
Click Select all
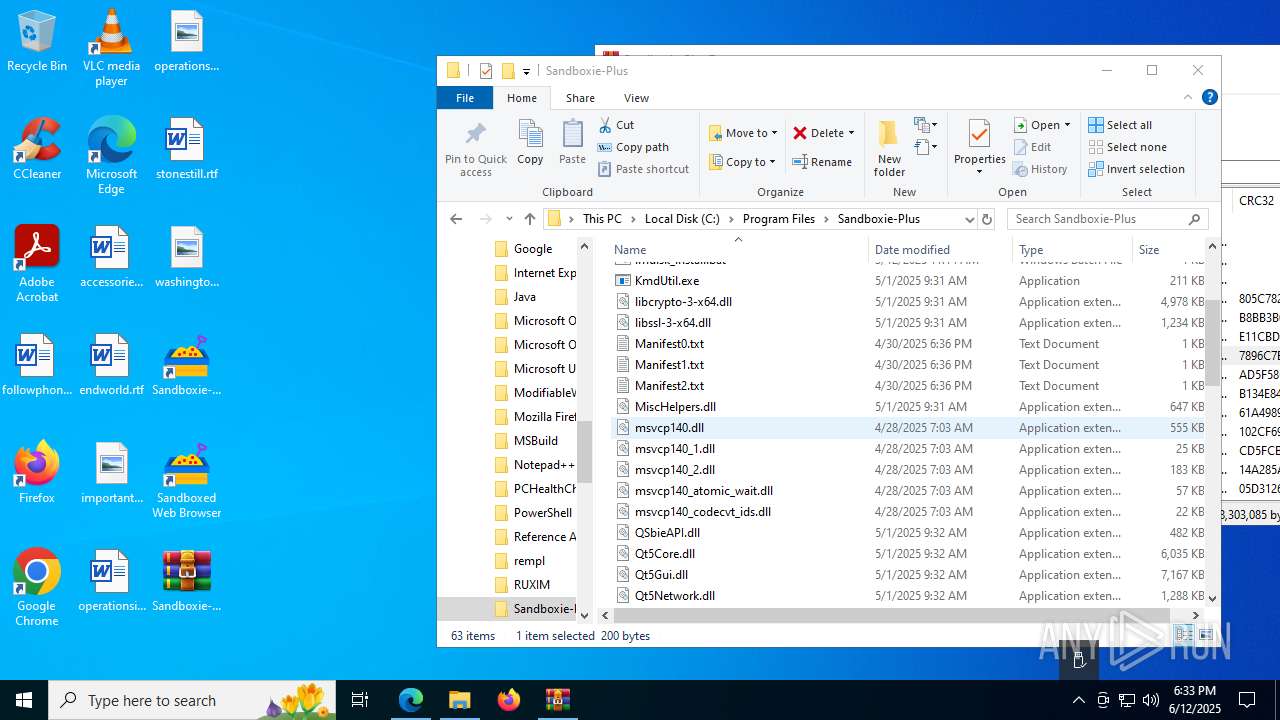pos(1120,125)
